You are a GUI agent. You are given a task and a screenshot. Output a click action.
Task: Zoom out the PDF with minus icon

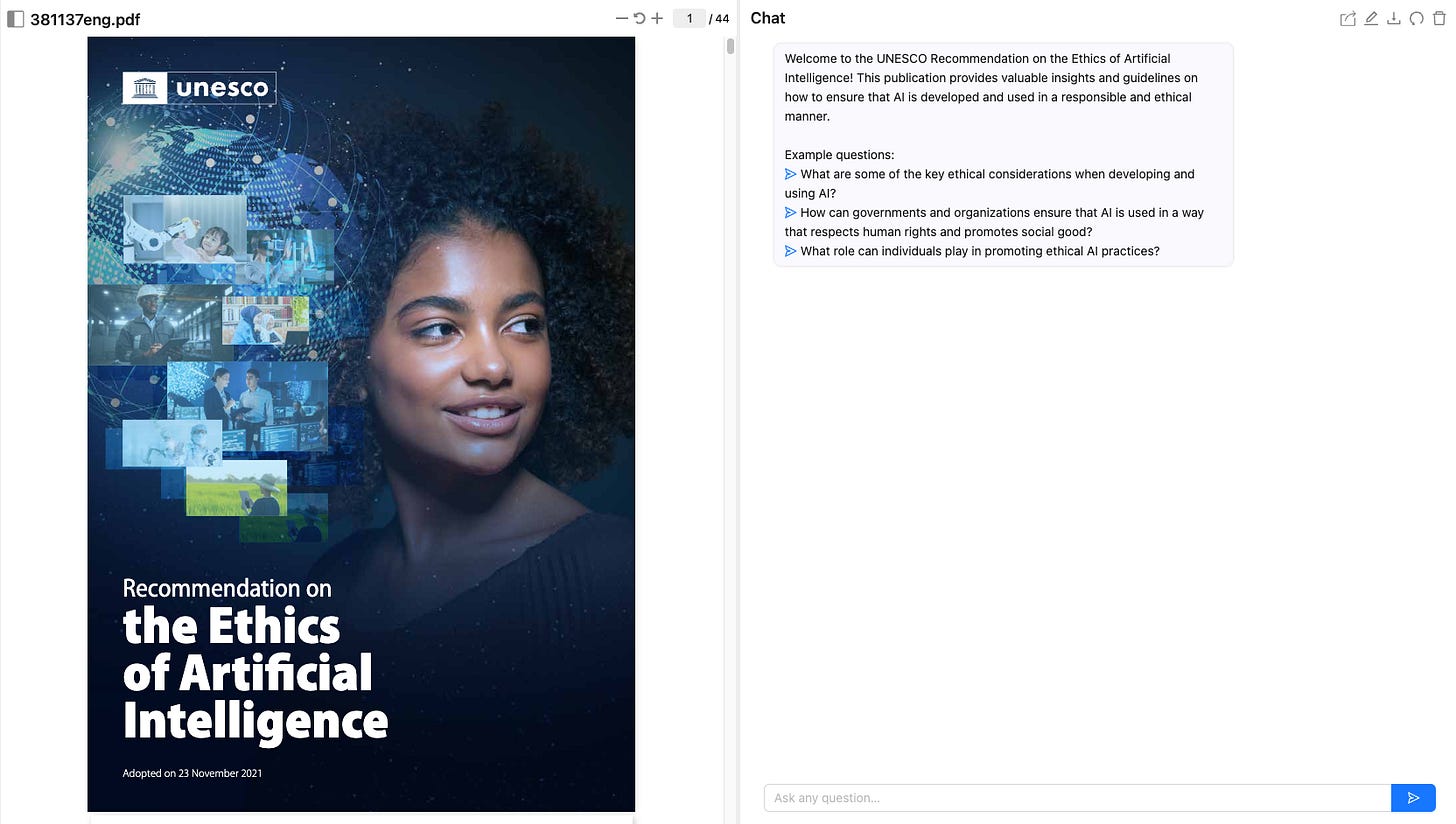[622, 18]
